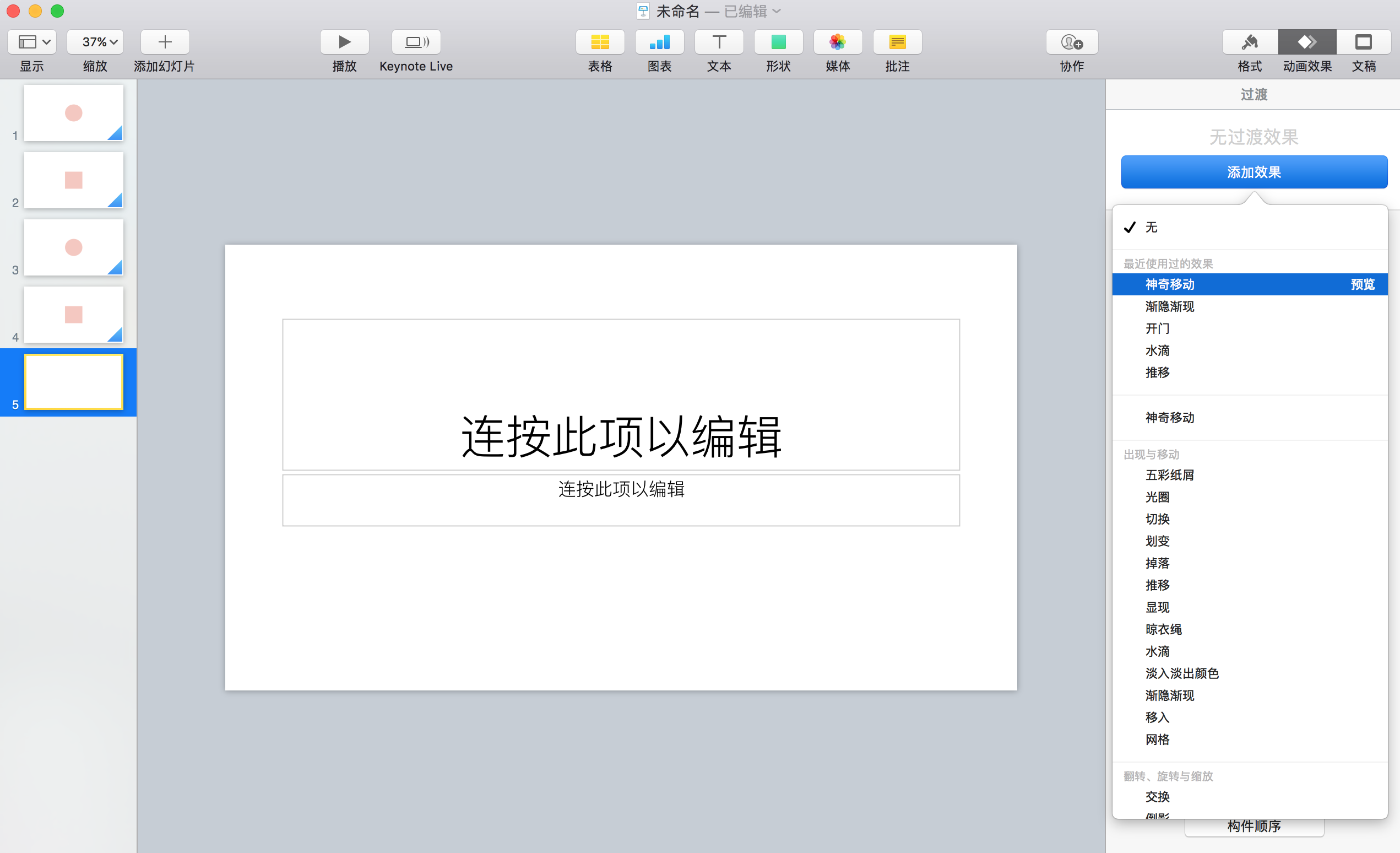The image size is (1400, 853).
Task: Choose 淡入淡出颜色 transition
Action: coord(1250,673)
